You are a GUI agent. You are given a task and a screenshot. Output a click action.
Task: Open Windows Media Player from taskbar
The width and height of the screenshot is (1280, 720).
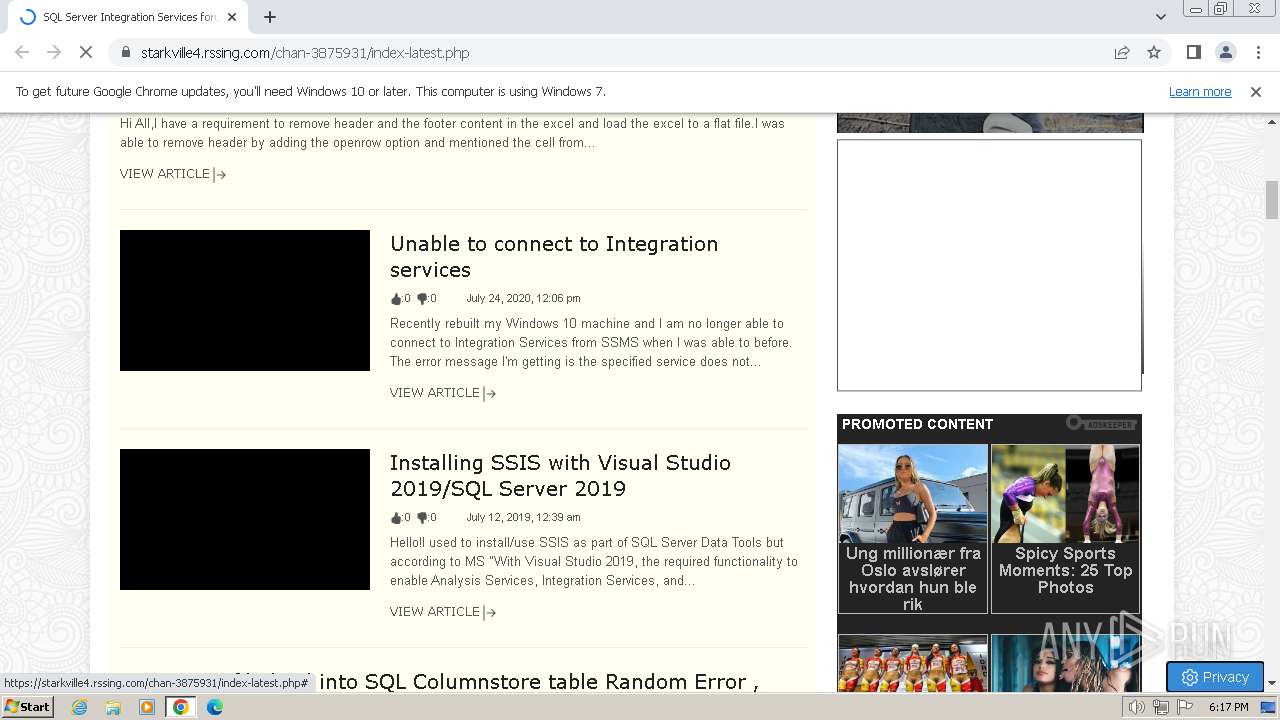tap(147, 707)
